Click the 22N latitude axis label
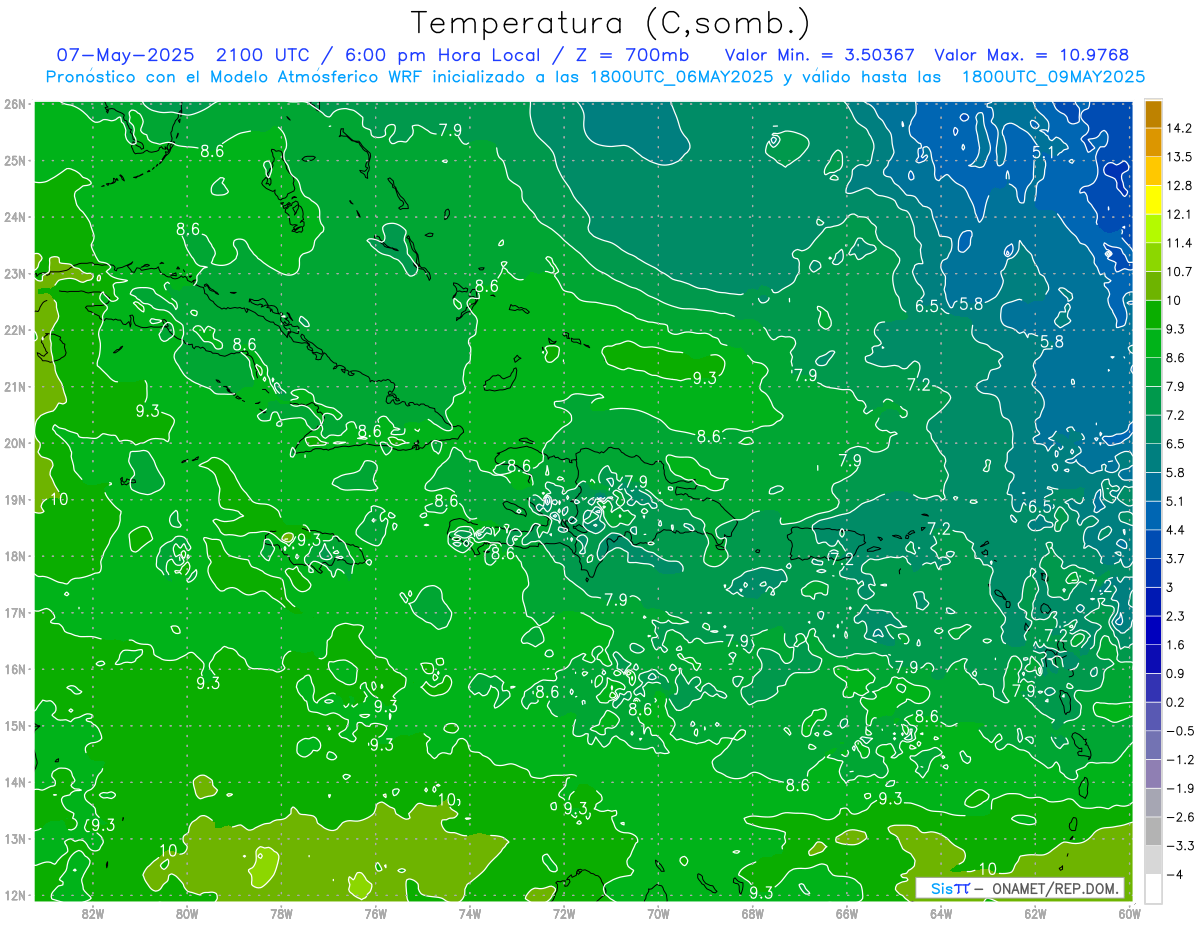 (x=14, y=330)
